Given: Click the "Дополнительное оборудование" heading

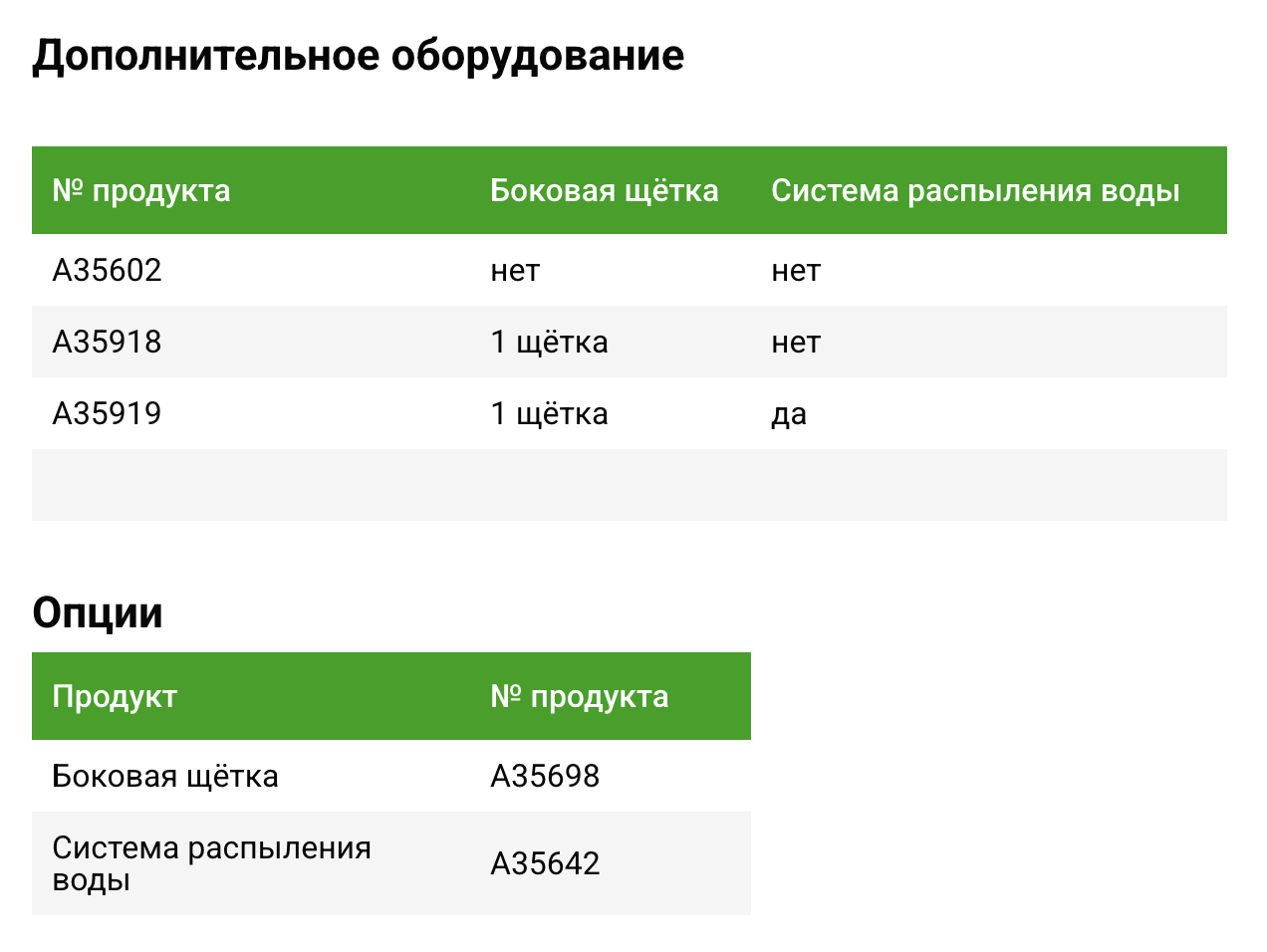Looking at the screenshot, I should (358, 56).
